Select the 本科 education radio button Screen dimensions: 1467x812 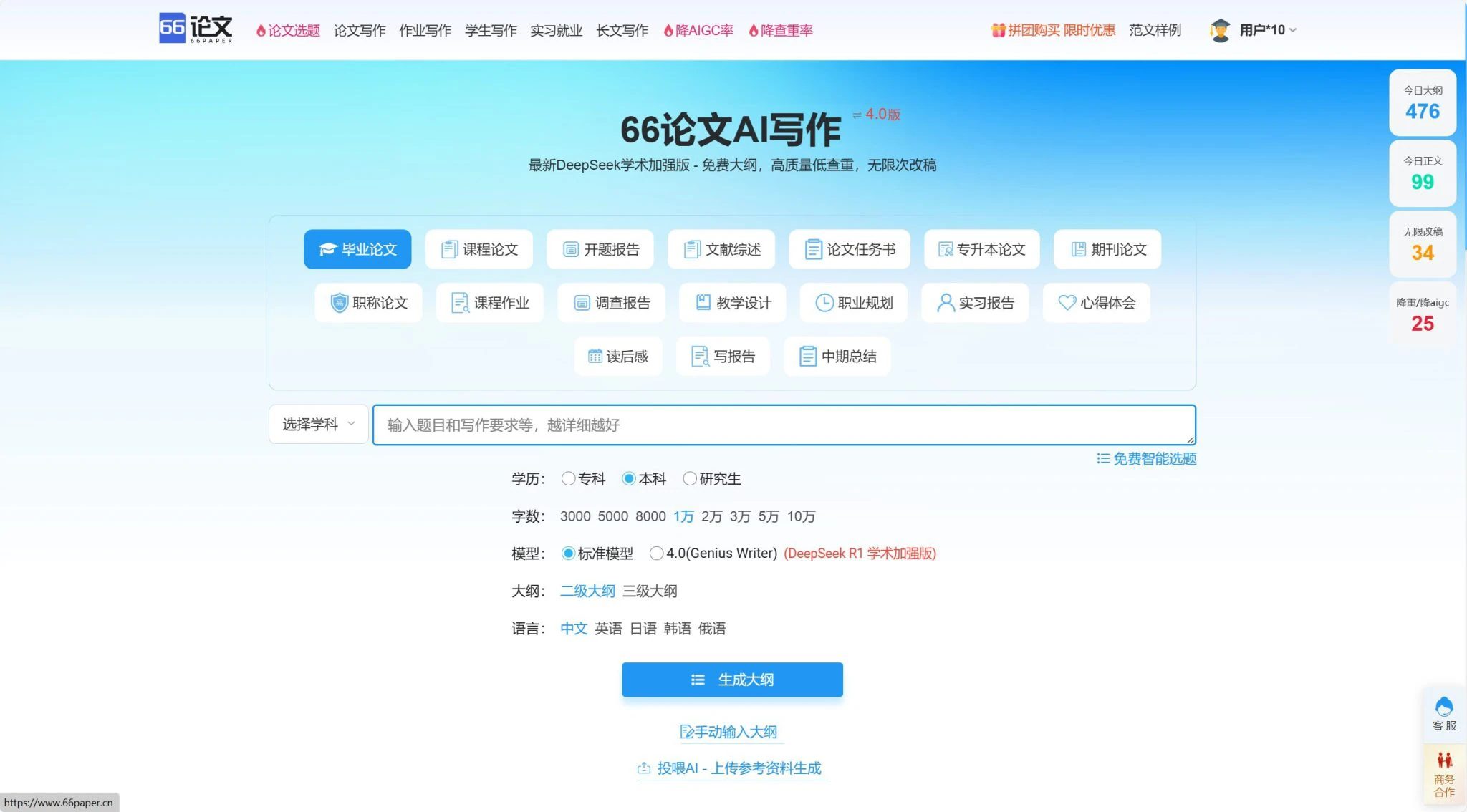pyautogui.click(x=628, y=478)
